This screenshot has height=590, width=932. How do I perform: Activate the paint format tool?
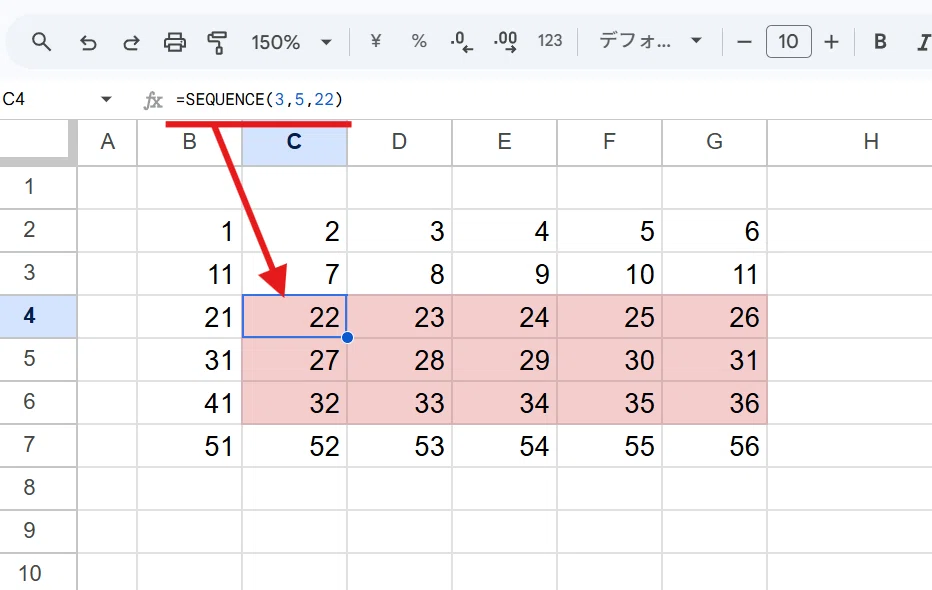pyautogui.click(x=217, y=42)
